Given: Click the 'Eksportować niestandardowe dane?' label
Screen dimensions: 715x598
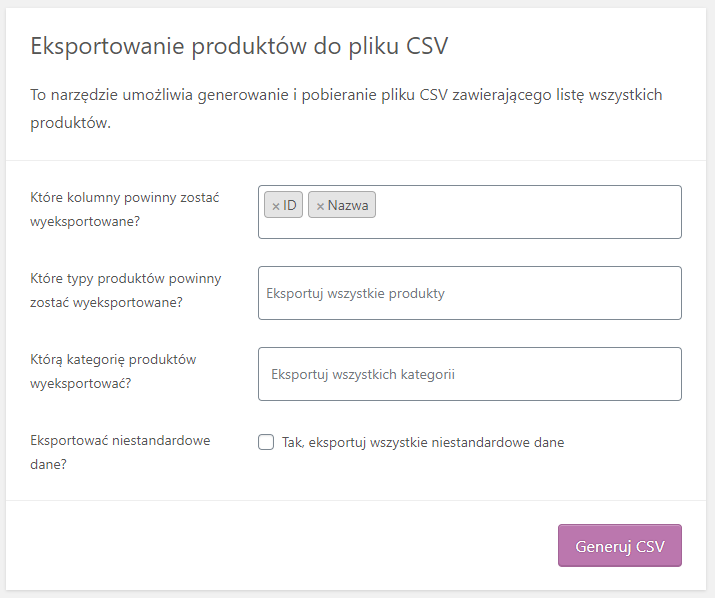Looking at the screenshot, I should [120, 452].
